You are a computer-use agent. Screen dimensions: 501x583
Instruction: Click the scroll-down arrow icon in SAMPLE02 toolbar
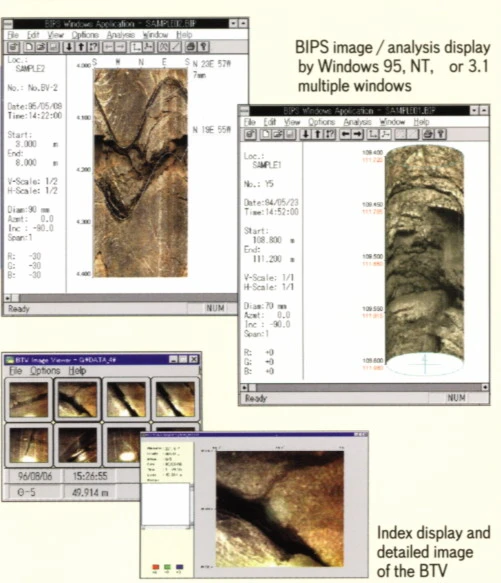point(69,47)
